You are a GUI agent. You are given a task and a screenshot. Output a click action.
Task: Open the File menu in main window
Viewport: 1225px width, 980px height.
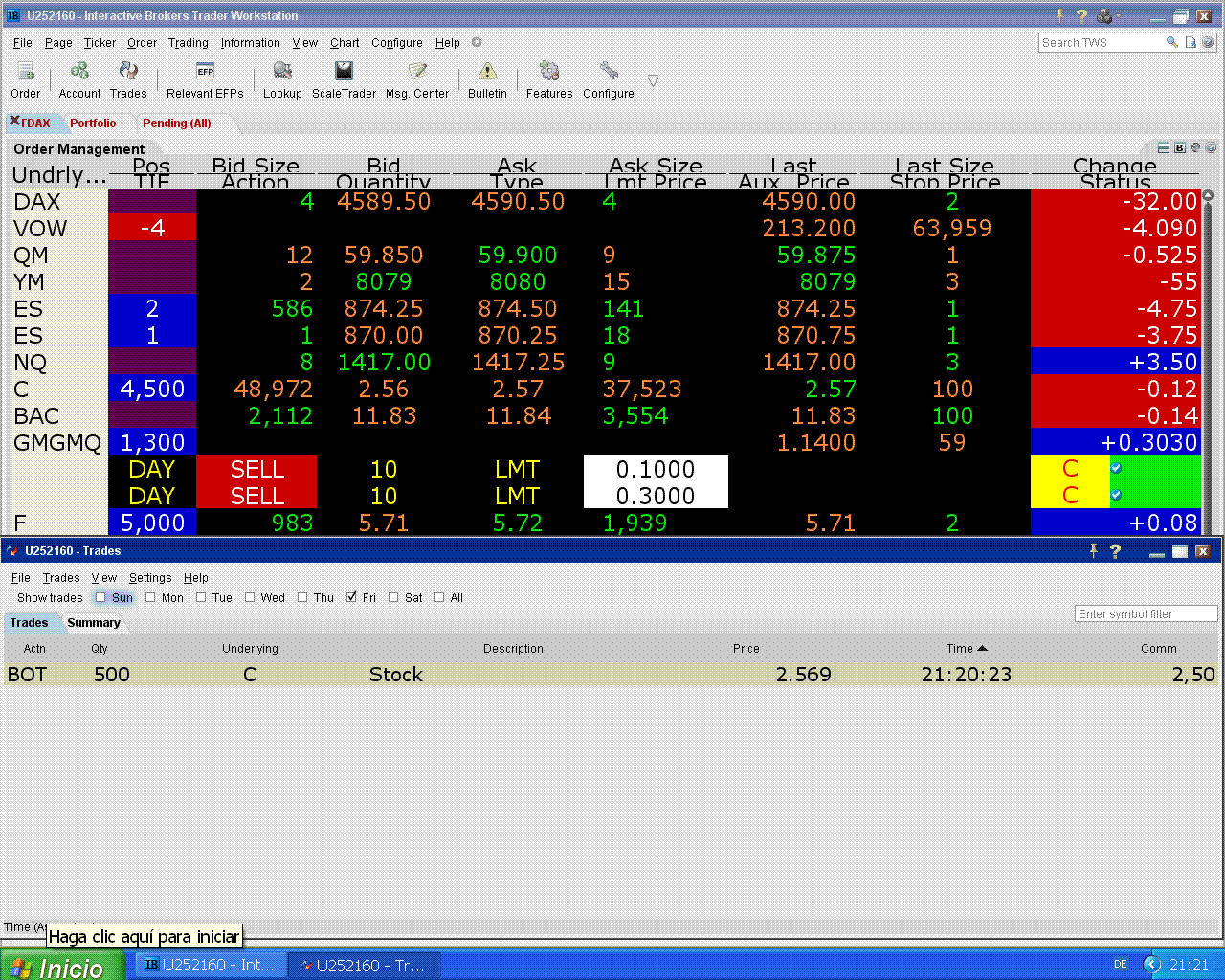23,43
